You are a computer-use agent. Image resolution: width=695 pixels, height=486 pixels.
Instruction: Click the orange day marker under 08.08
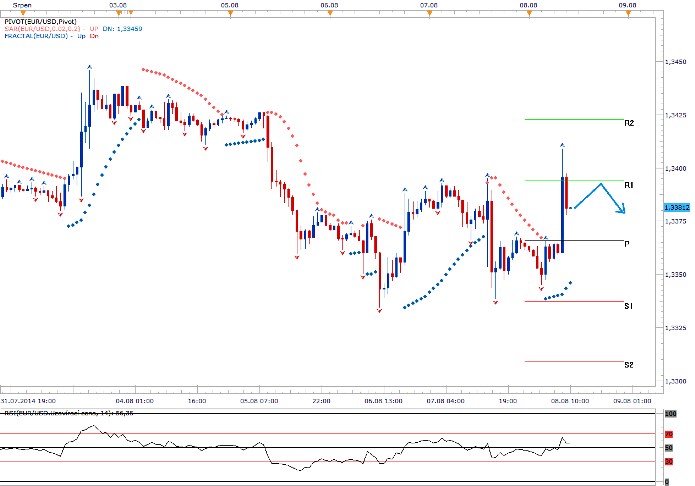pyautogui.click(x=529, y=13)
